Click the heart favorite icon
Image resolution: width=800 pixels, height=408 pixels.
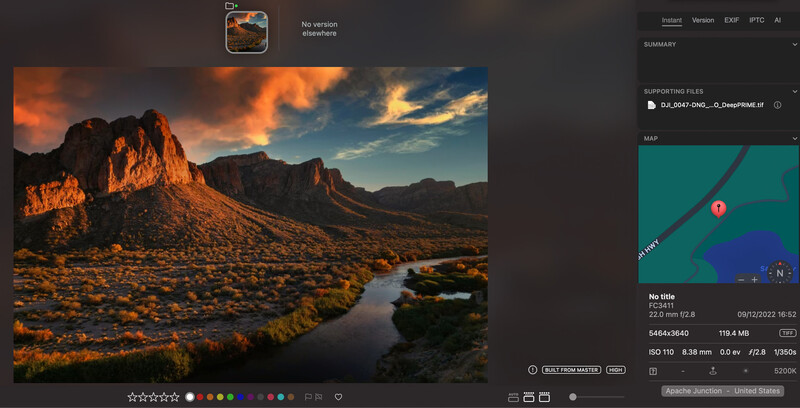click(x=338, y=397)
